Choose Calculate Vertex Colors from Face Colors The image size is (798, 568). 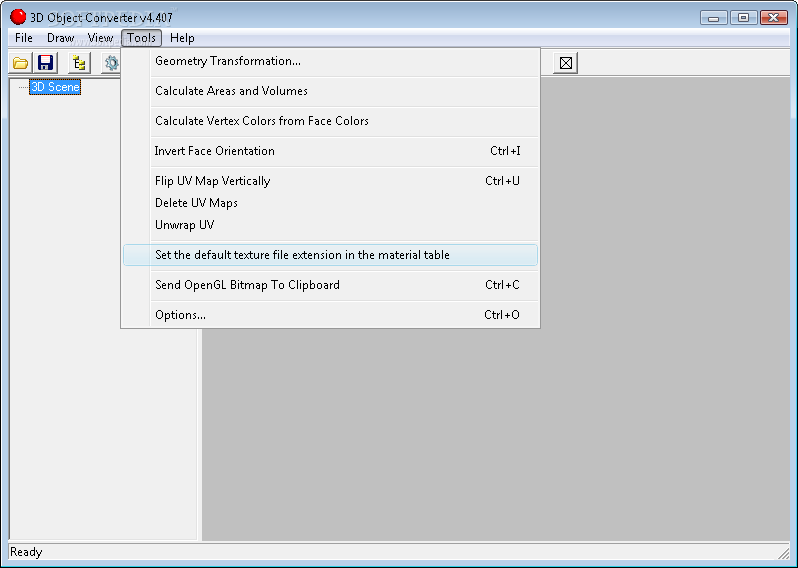pyautogui.click(x=330, y=121)
